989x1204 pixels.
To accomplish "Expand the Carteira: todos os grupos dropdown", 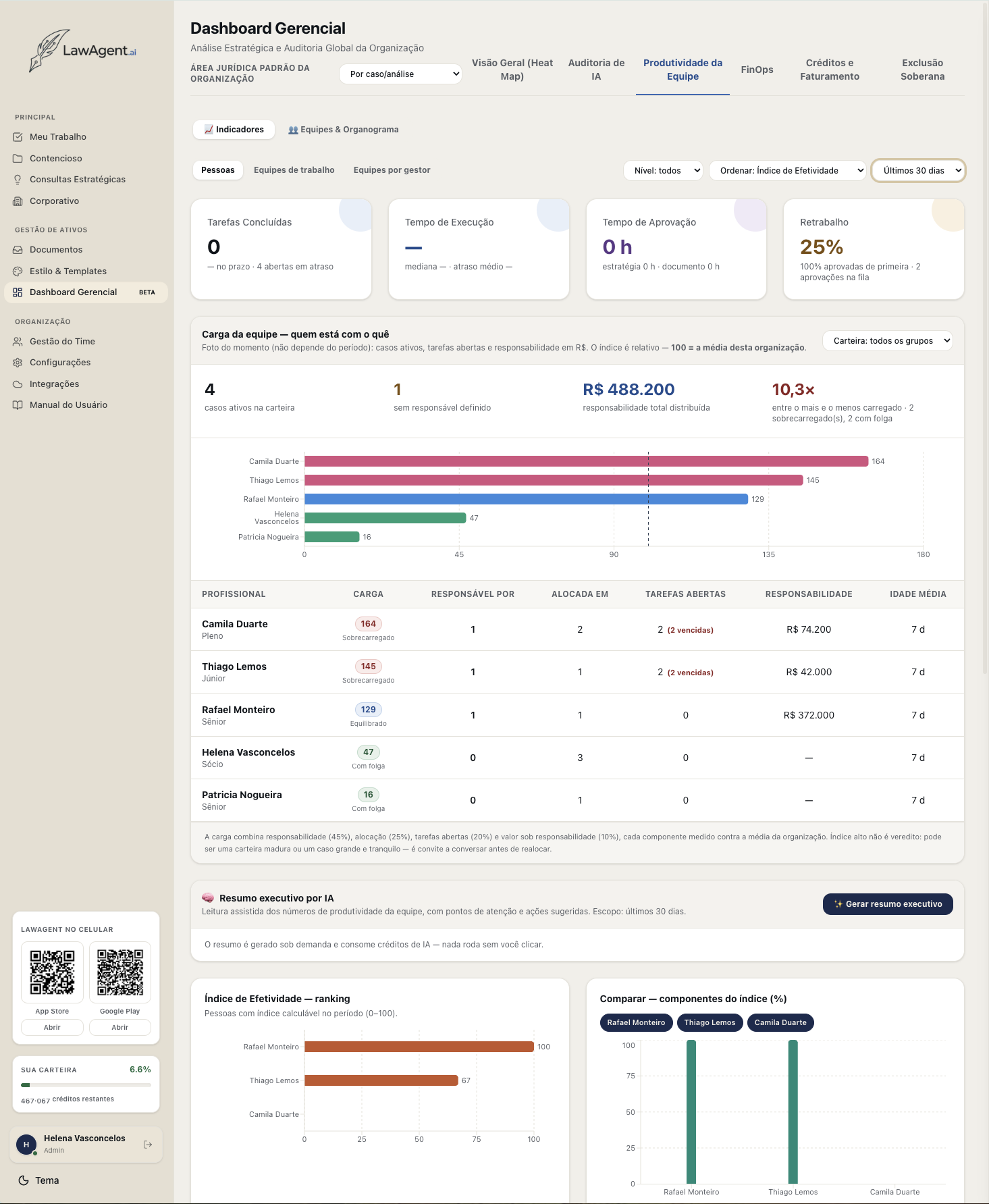I will pyautogui.click(x=888, y=341).
